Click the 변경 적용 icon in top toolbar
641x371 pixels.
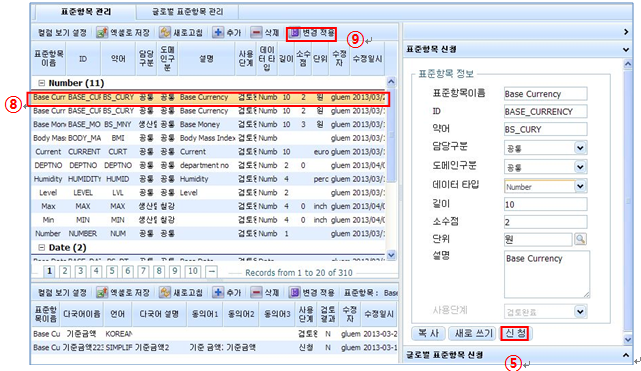pos(295,33)
